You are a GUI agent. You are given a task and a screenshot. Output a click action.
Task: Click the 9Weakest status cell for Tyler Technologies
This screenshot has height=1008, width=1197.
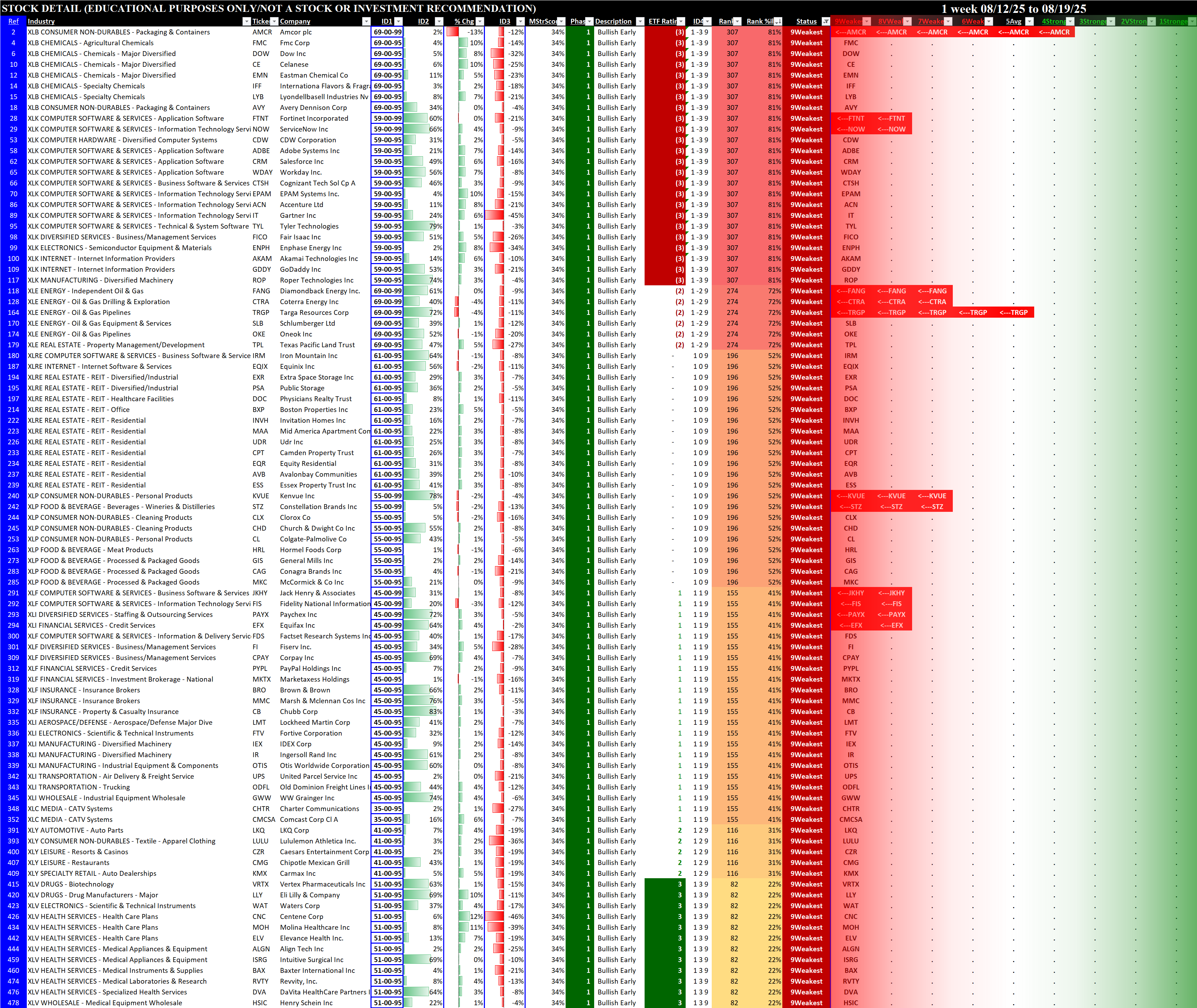(806, 226)
